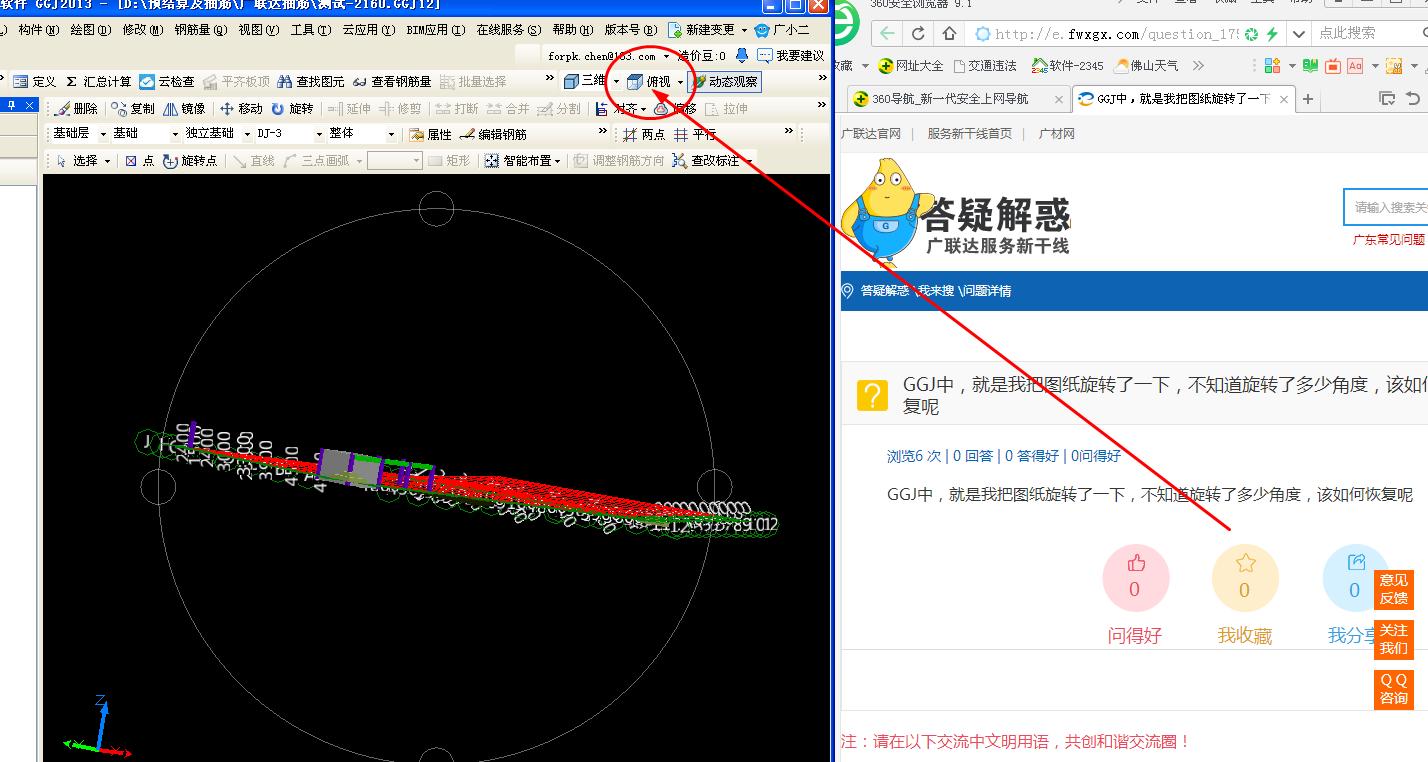Open the 绘图 menu

pyautogui.click(x=90, y=30)
